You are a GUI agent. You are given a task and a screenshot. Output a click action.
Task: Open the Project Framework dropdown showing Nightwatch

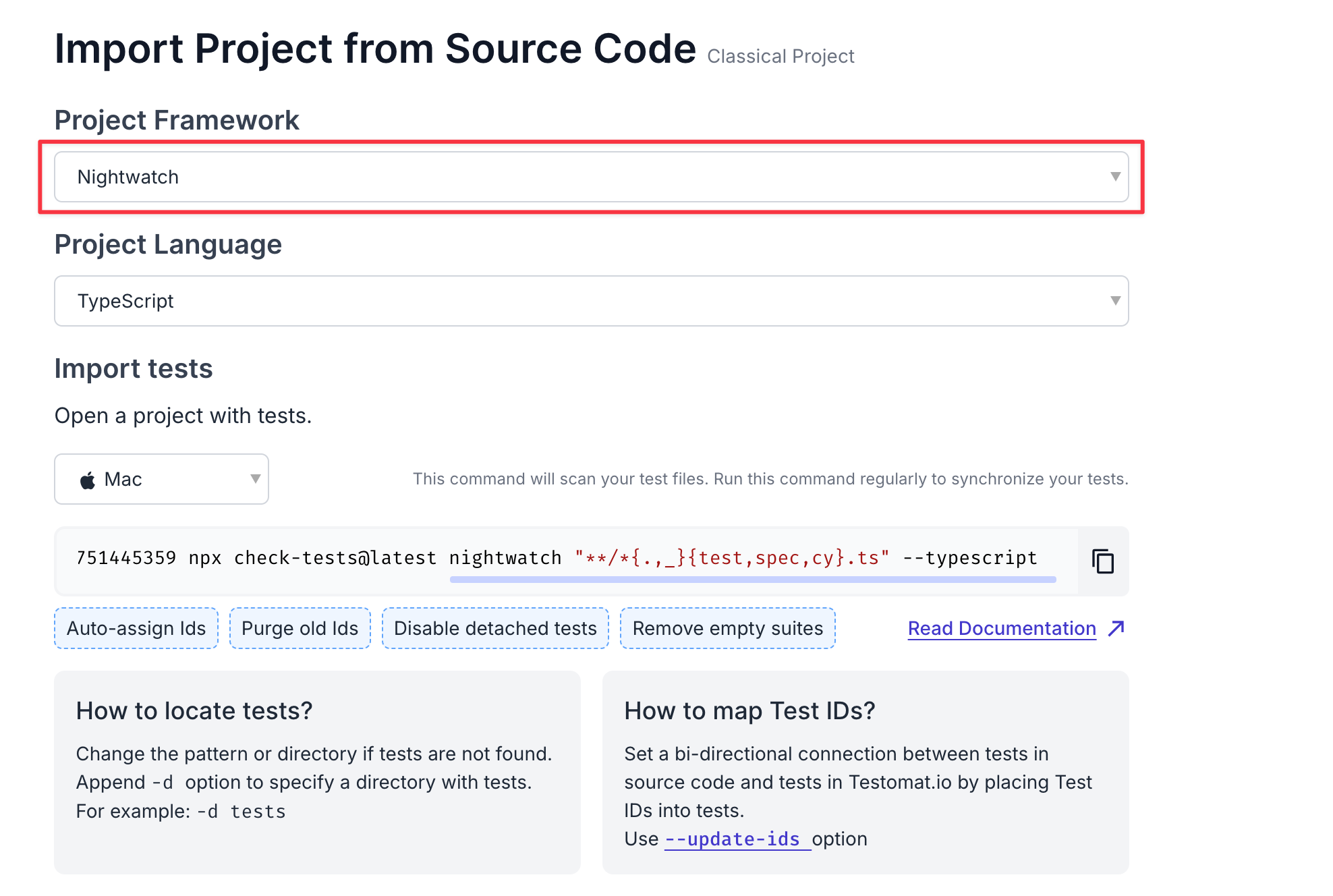click(x=591, y=177)
